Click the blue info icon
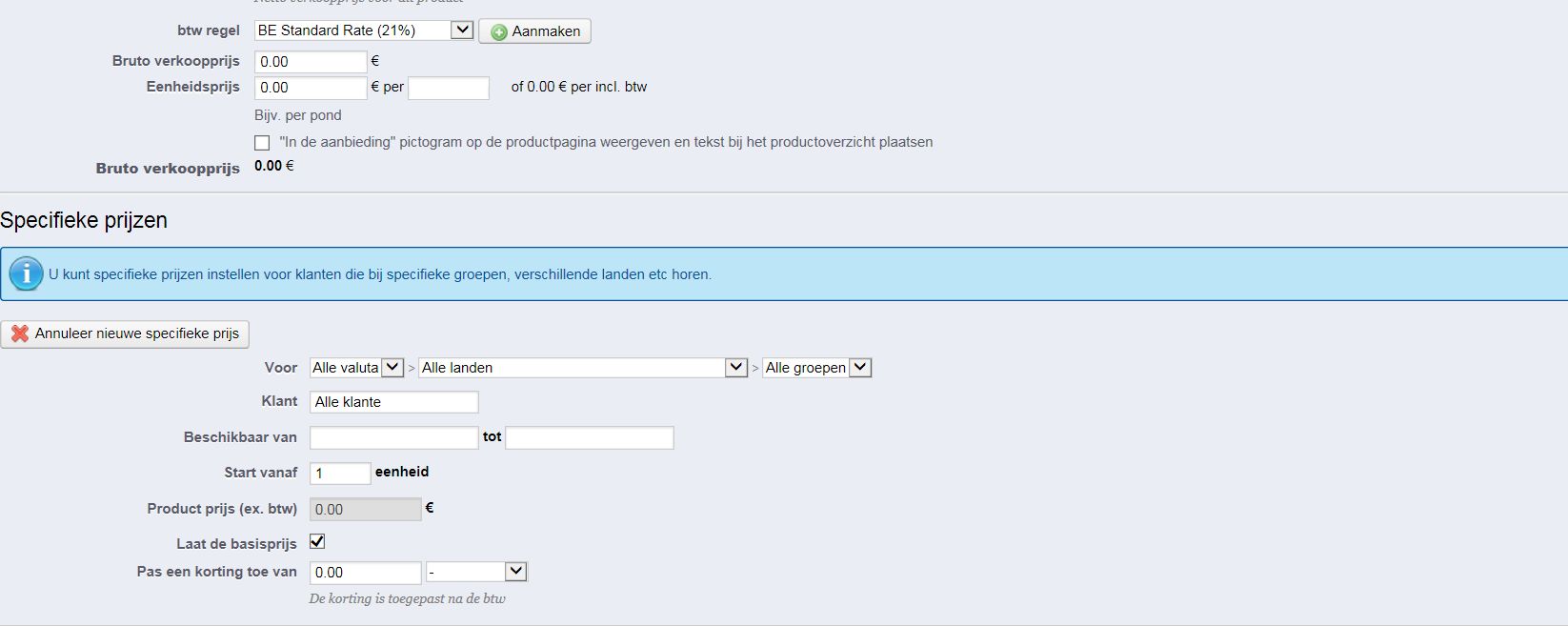 point(26,274)
